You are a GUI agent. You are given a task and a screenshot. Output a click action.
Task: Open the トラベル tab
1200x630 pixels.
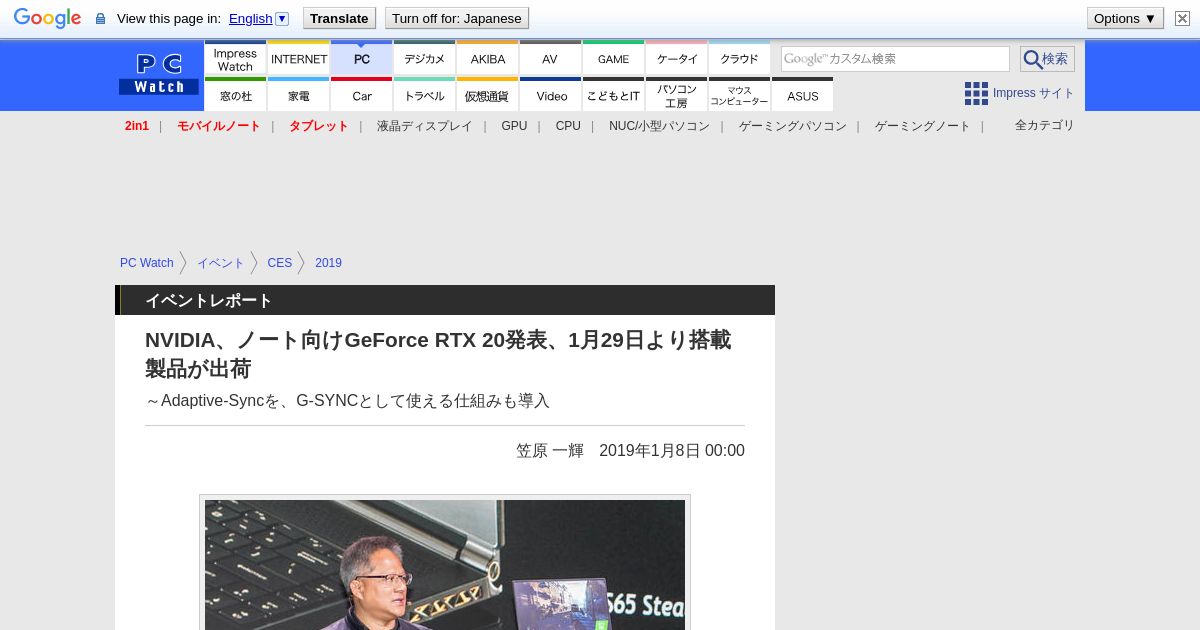click(x=424, y=95)
